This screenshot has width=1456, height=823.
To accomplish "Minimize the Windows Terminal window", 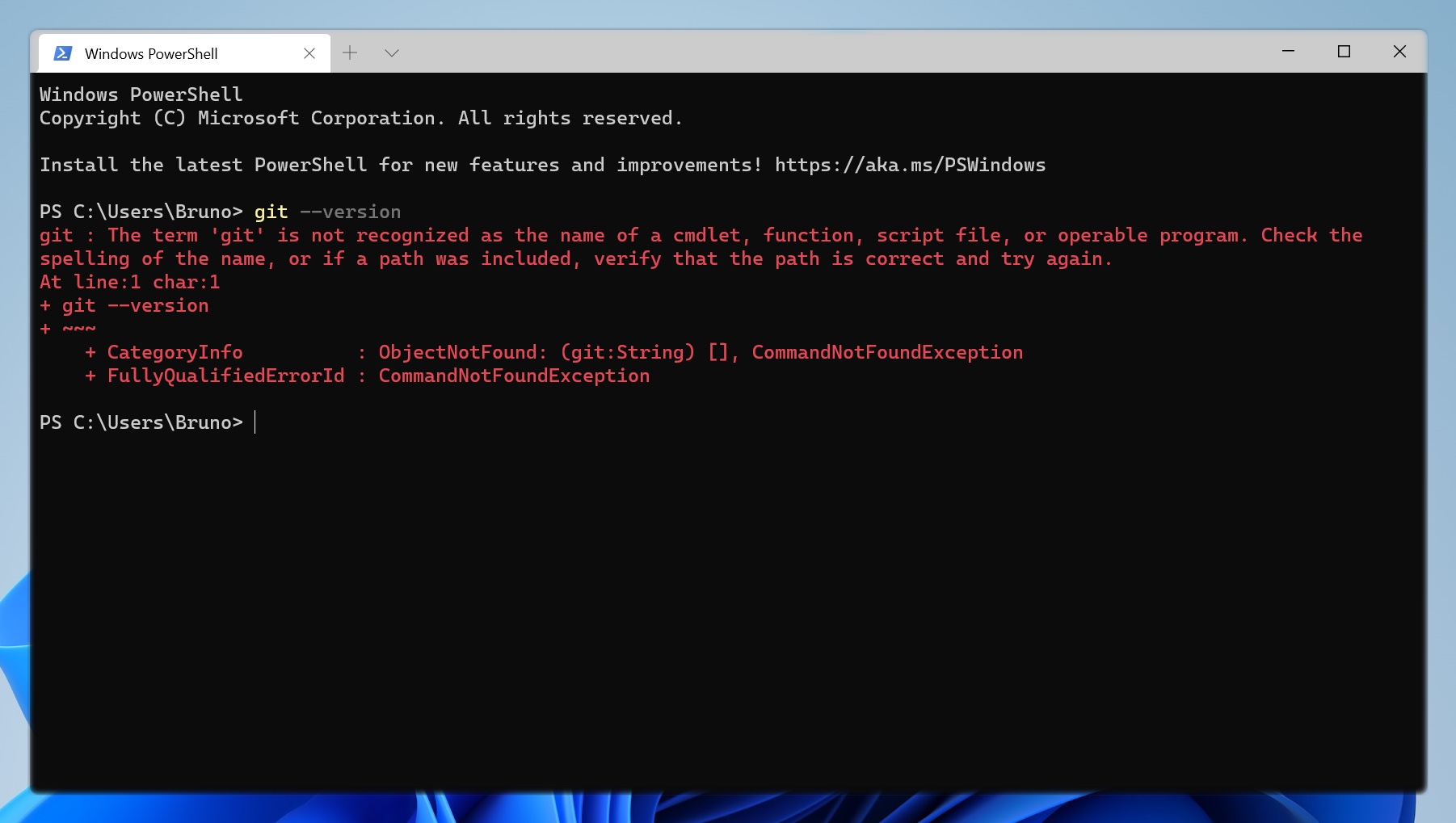I will click(1287, 51).
